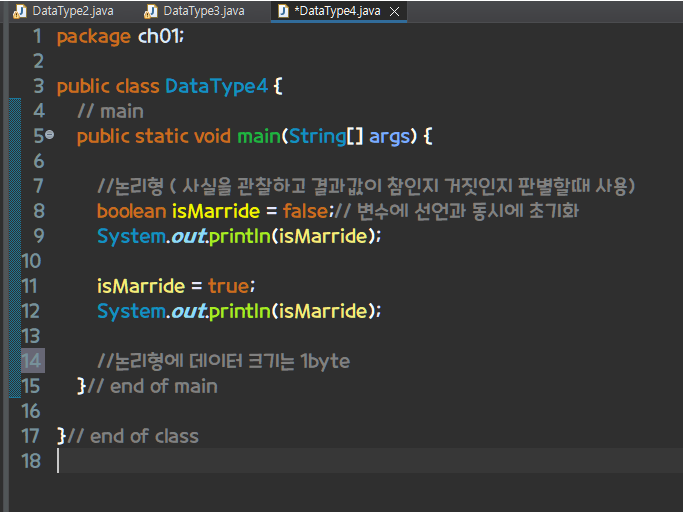Select the *DataType4.java tab

coord(337,11)
